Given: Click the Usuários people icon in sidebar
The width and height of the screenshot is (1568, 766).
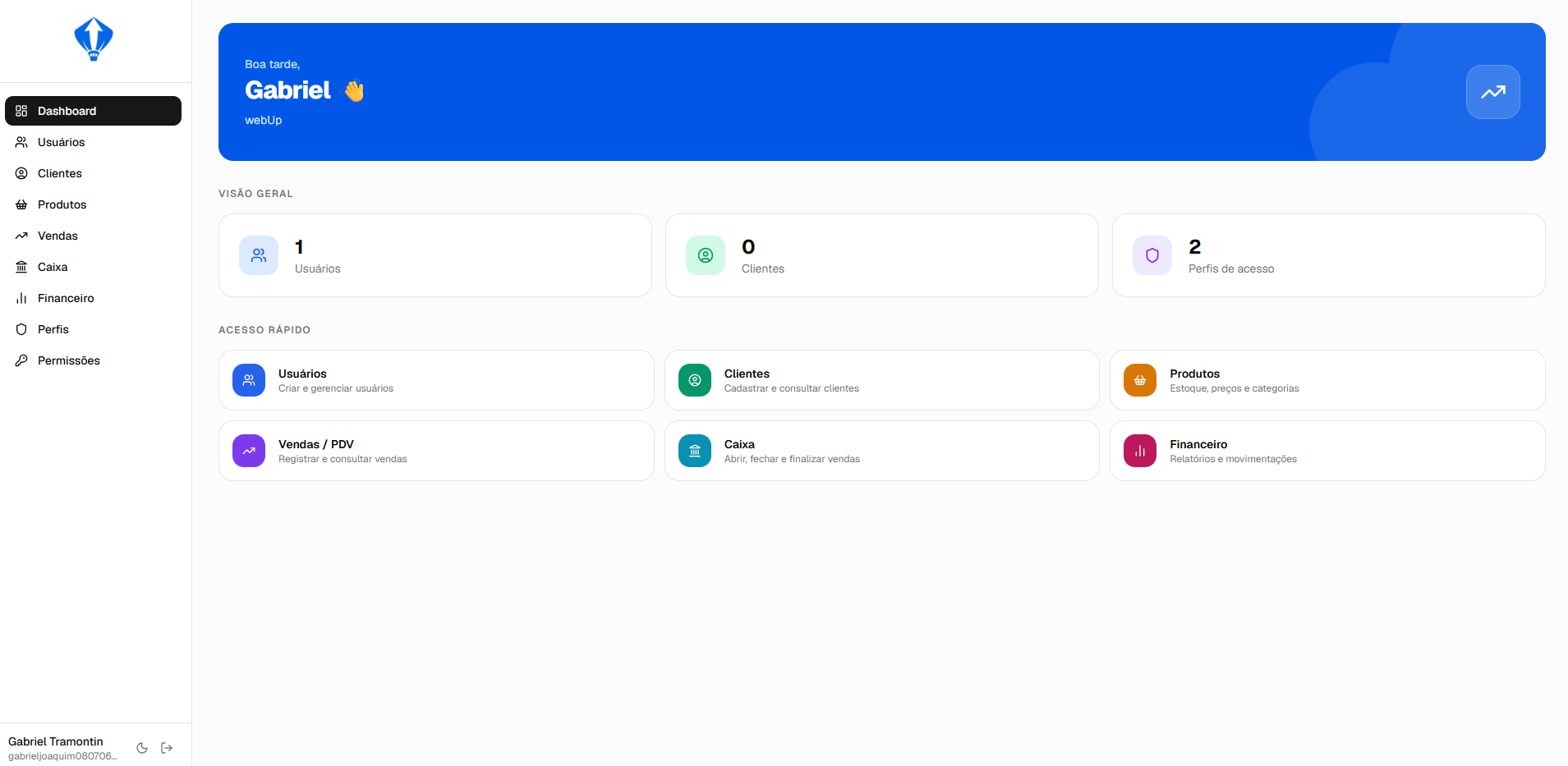Looking at the screenshot, I should tap(21, 142).
